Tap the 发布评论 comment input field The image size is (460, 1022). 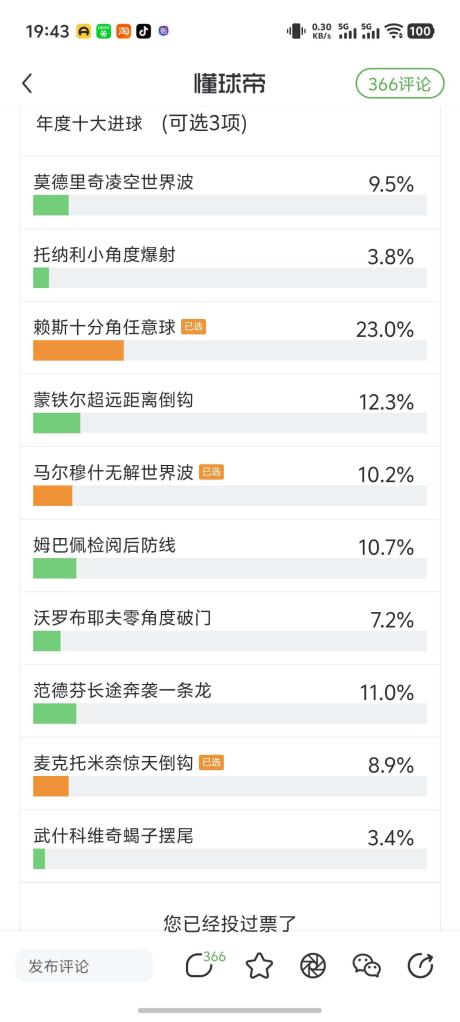coord(84,966)
